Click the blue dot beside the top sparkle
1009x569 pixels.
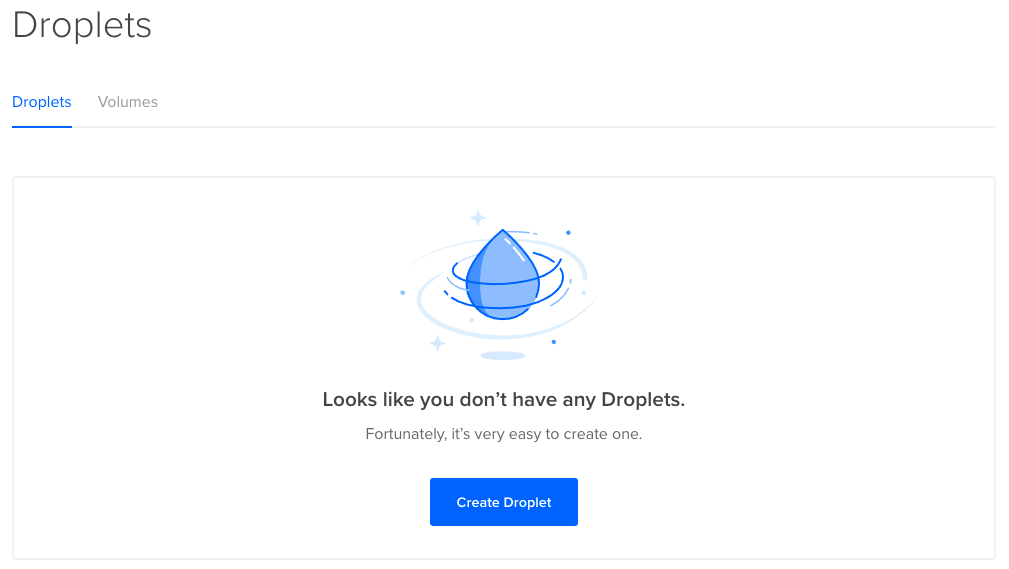pos(568,232)
